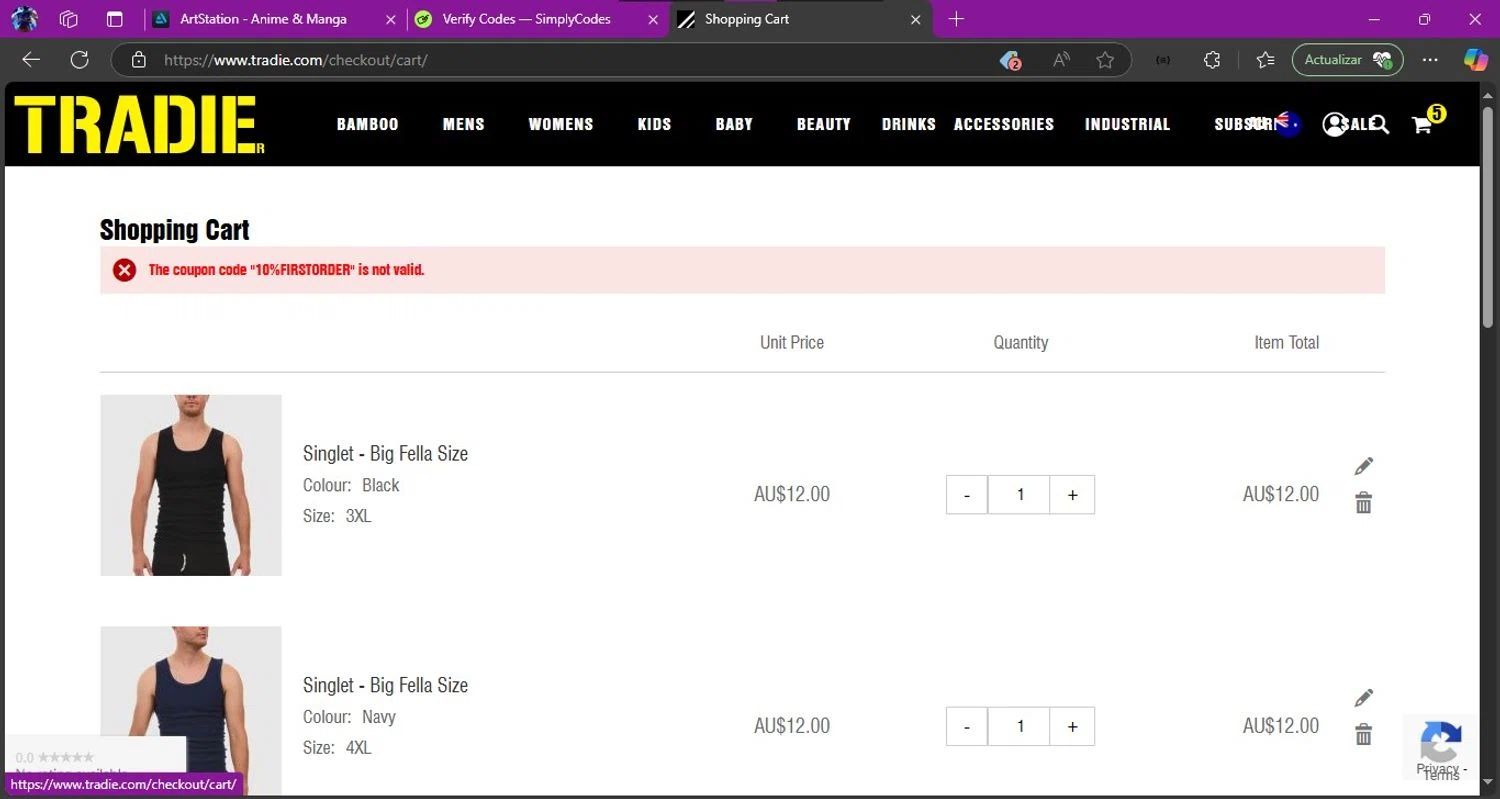The width and height of the screenshot is (1500, 799).
Task: Click quantity field of navy singlet
Action: 1019,727
